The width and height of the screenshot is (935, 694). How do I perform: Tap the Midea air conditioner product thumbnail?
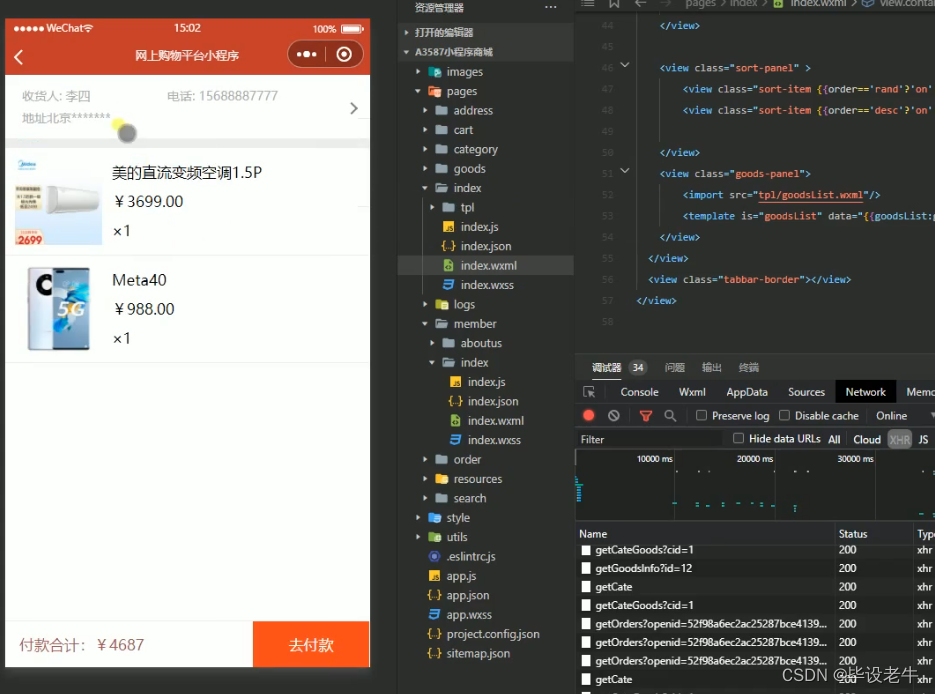pos(58,202)
